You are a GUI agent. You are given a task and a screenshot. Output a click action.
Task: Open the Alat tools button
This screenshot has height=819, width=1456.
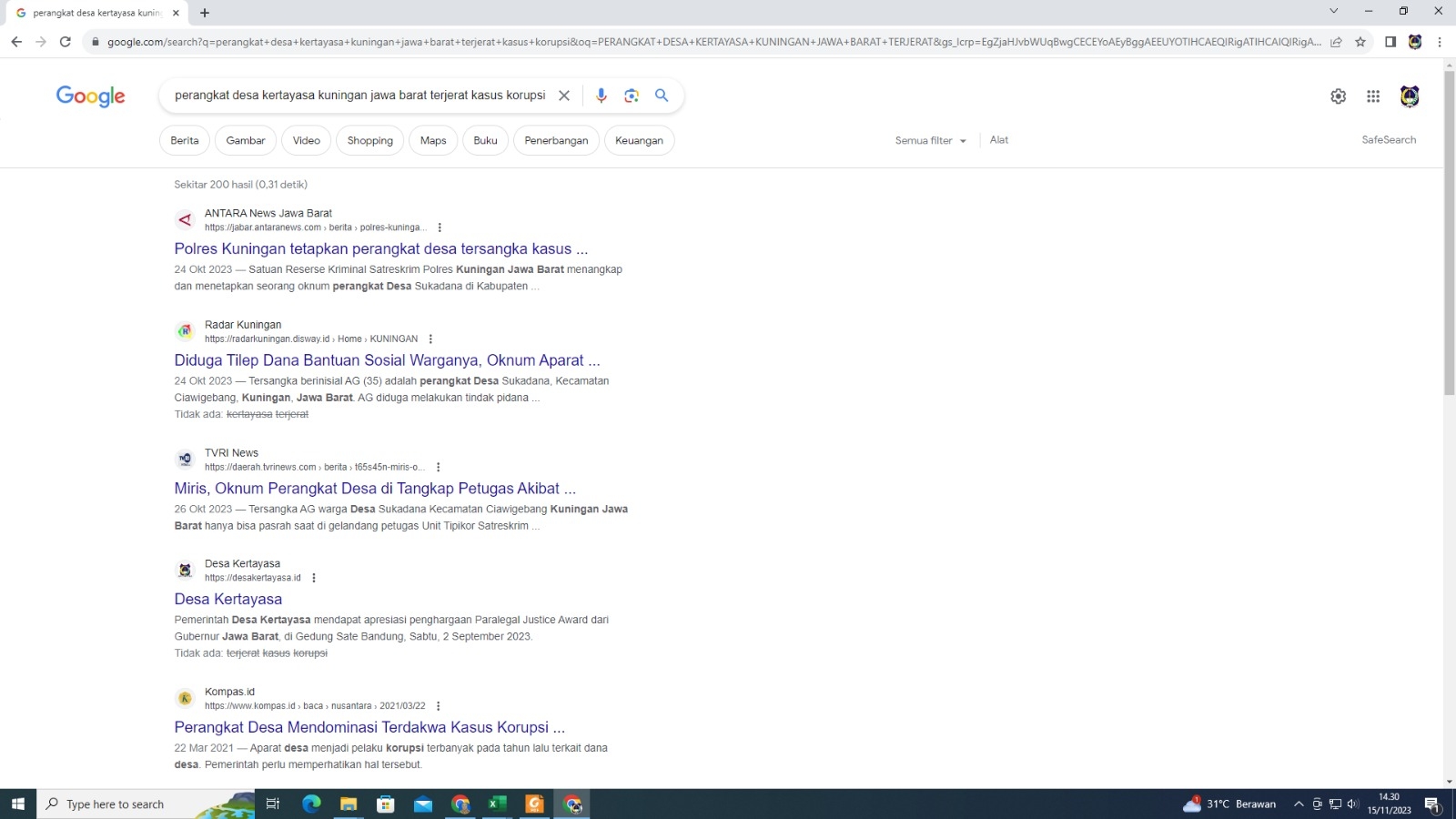998,140
